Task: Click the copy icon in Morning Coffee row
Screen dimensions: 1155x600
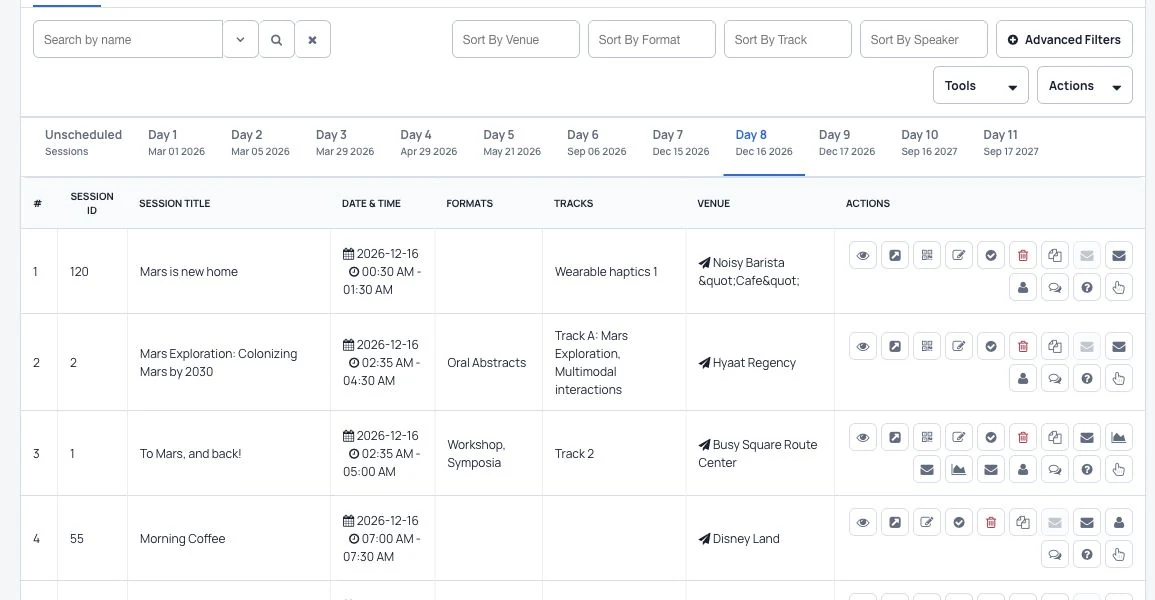Action: (1022, 523)
